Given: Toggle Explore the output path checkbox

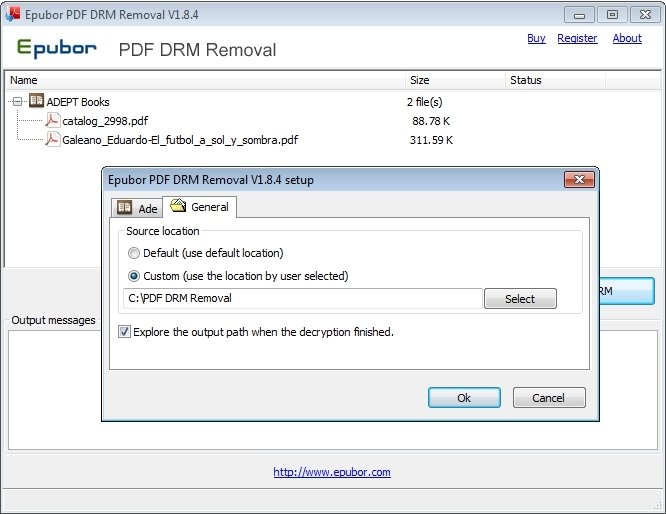Looking at the screenshot, I should pos(124,332).
